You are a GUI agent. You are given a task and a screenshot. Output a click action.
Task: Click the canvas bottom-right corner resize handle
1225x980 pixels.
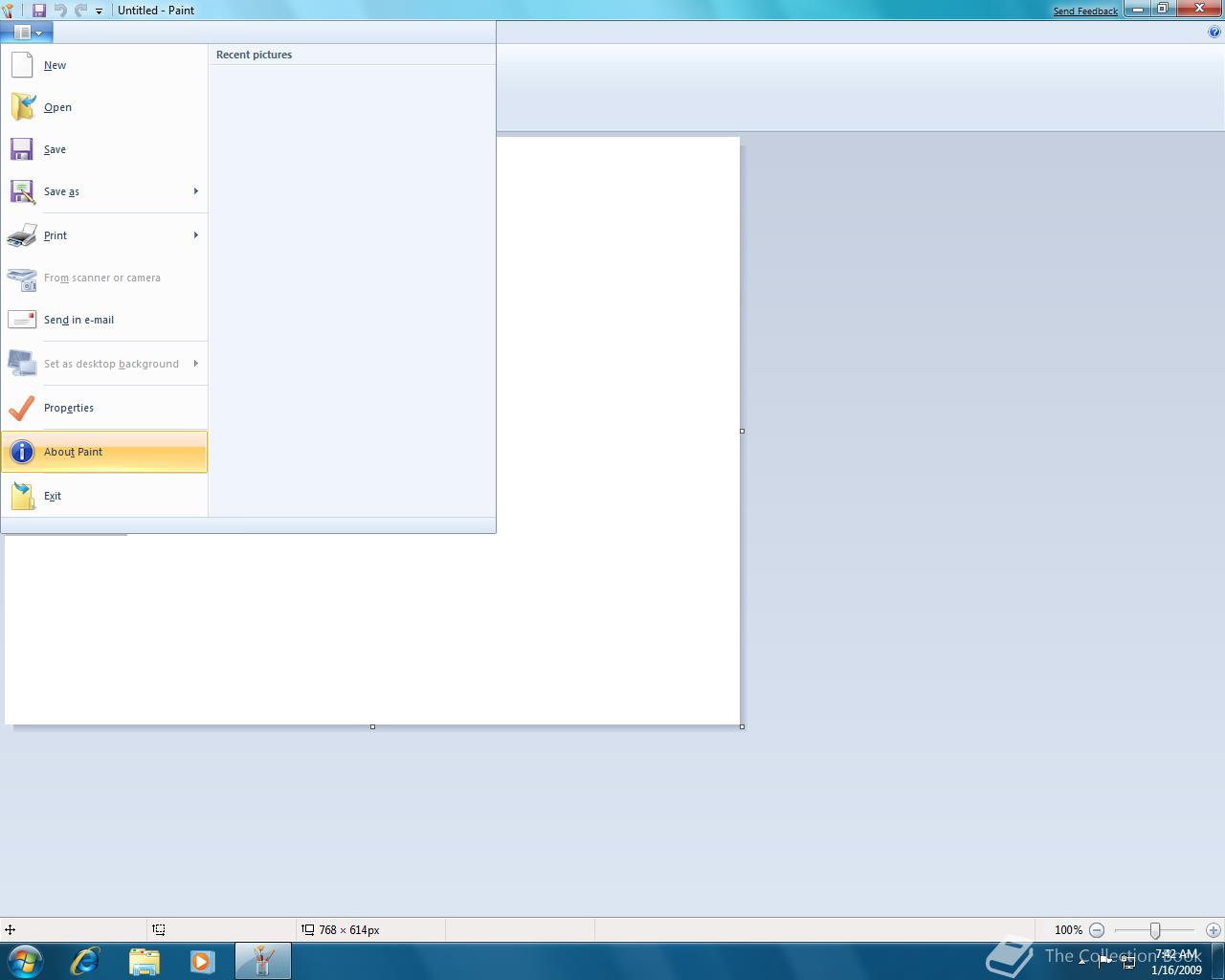point(743,727)
